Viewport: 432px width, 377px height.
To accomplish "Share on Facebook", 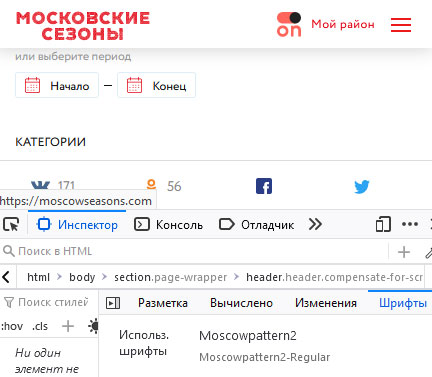I will click(x=264, y=186).
